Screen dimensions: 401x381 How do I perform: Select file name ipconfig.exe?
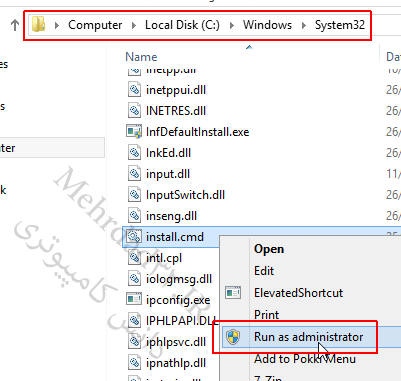coord(178,300)
